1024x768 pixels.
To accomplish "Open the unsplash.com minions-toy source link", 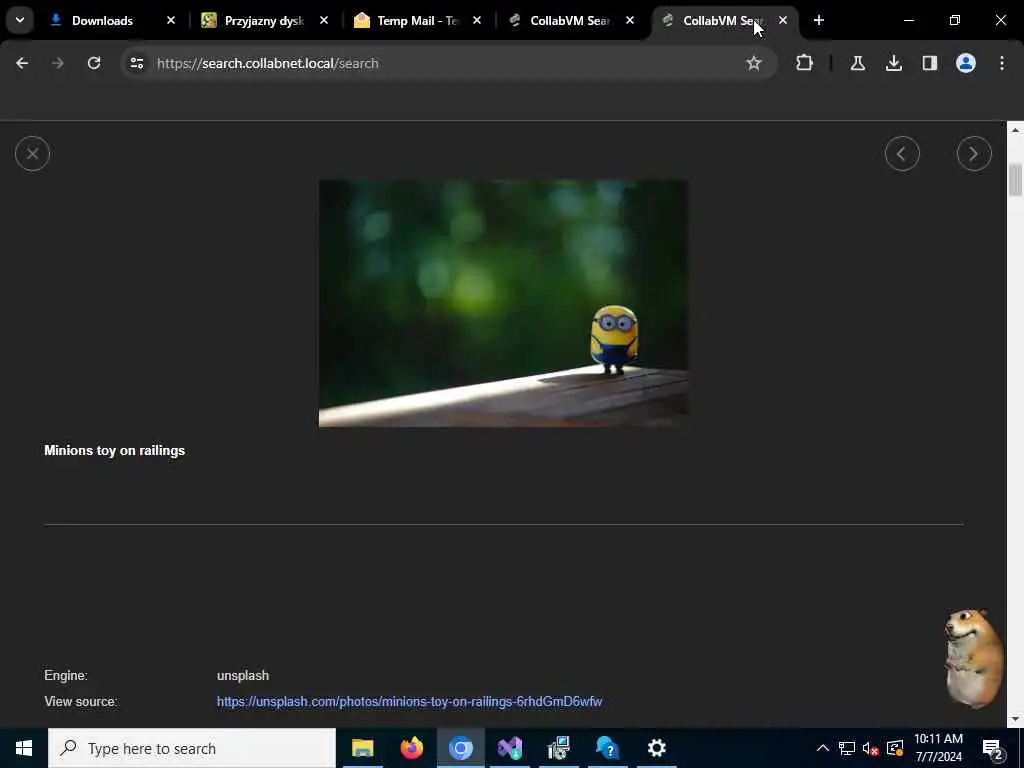I will click(x=409, y=701).
